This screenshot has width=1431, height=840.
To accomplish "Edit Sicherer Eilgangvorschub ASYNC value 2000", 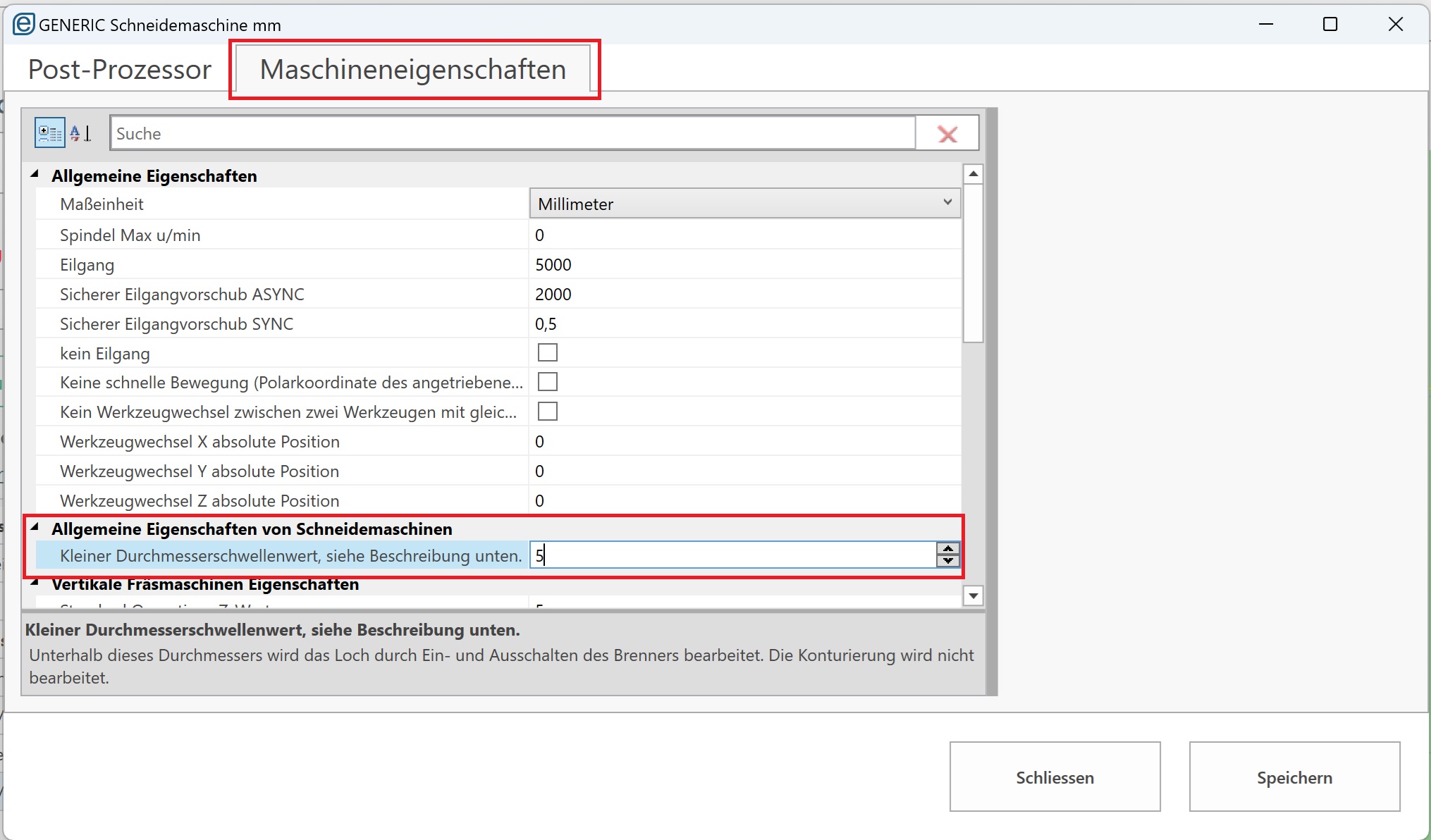I will coord(745,294).
